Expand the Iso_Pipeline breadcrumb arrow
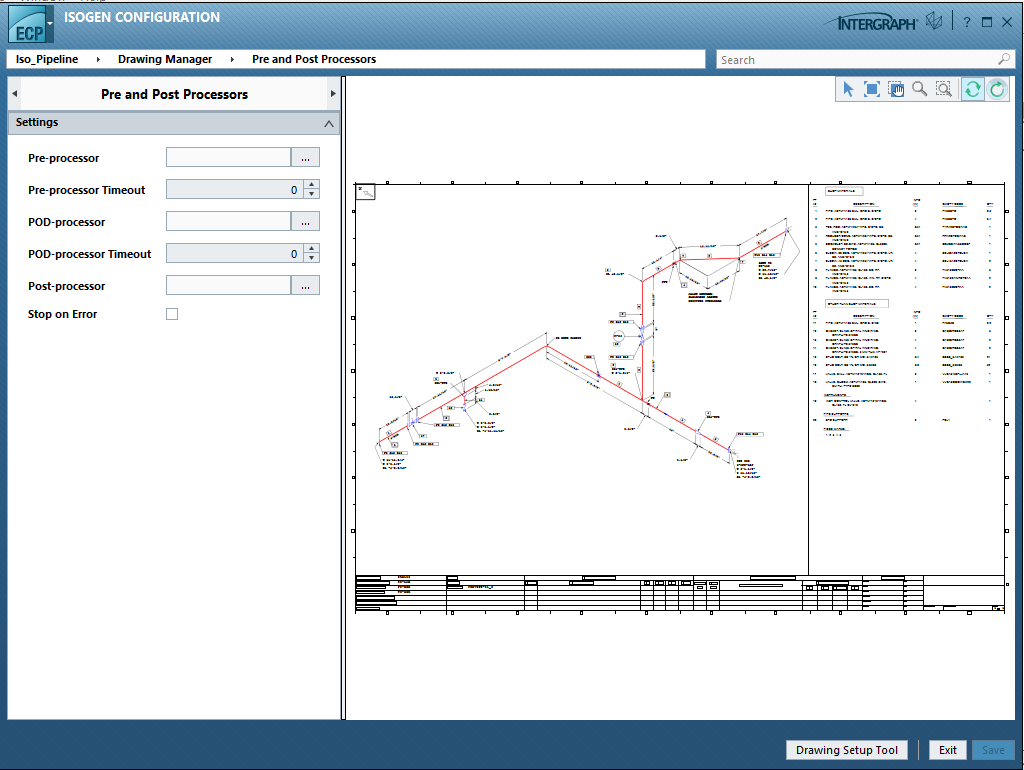The image size is (1024, 770). point(98,59)
